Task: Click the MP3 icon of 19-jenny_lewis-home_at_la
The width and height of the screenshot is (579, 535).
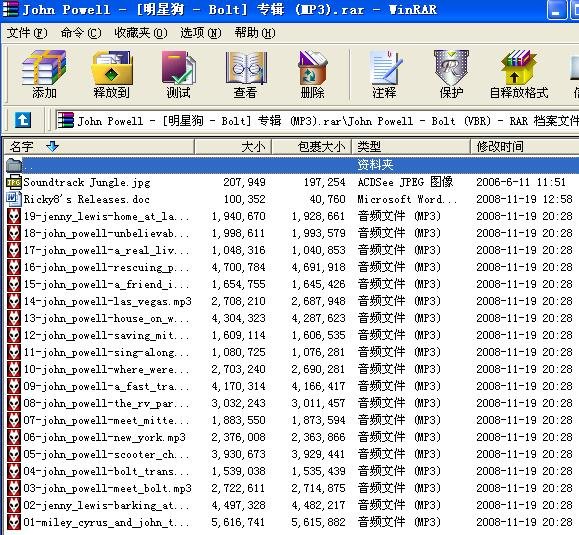Action: [14, 216]
